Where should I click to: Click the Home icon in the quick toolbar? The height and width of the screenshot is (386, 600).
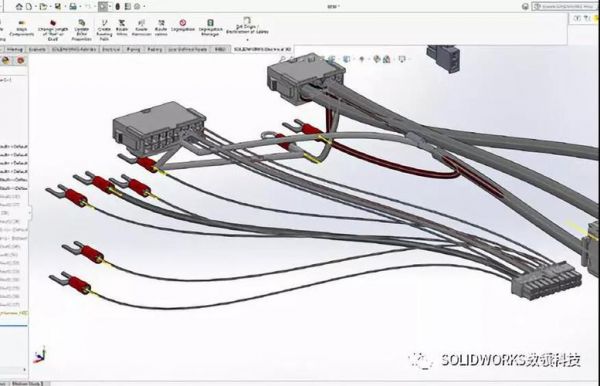pyautogui.click(x=19, y=6)
